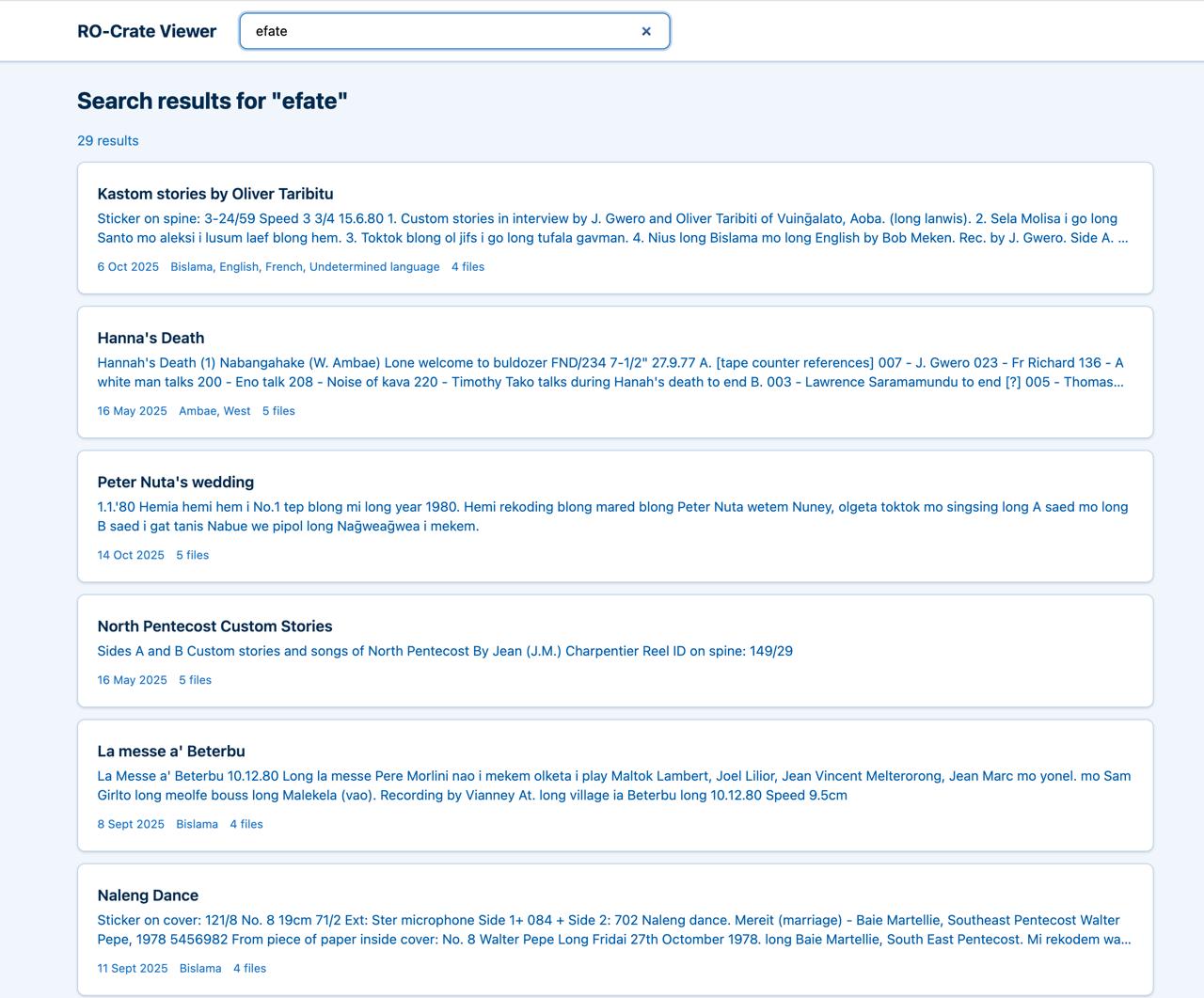Open "Kastom stories by Oliver Taribitu" record
This screenshot has width=1204, height=998.
click(215, 194)
